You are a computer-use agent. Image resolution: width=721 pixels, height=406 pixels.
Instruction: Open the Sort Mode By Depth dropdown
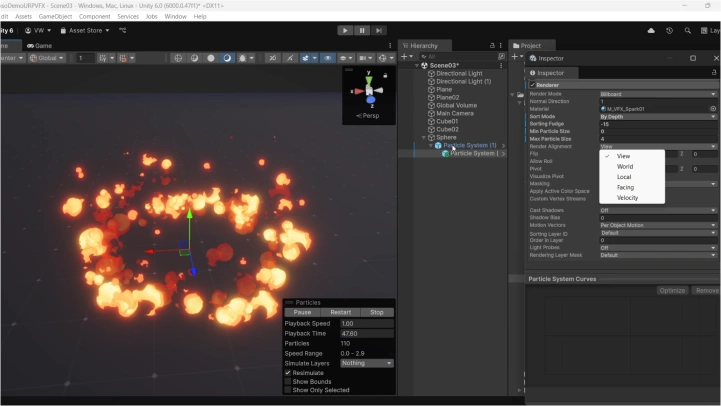click(x=658, y=116)
